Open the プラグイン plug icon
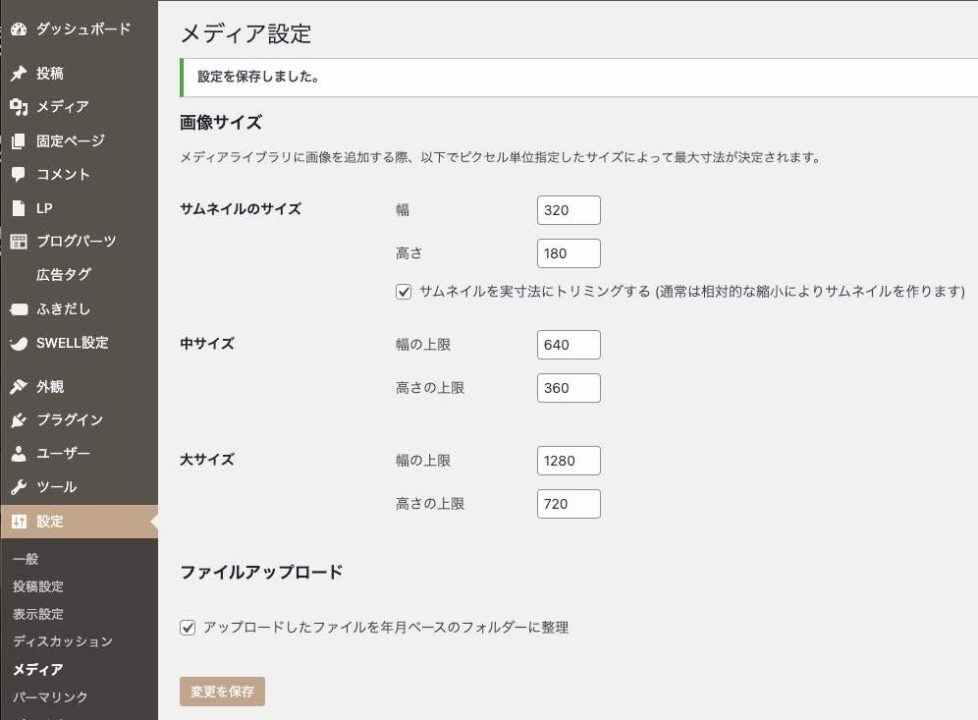The image size is (978, 720). (19, 420)
